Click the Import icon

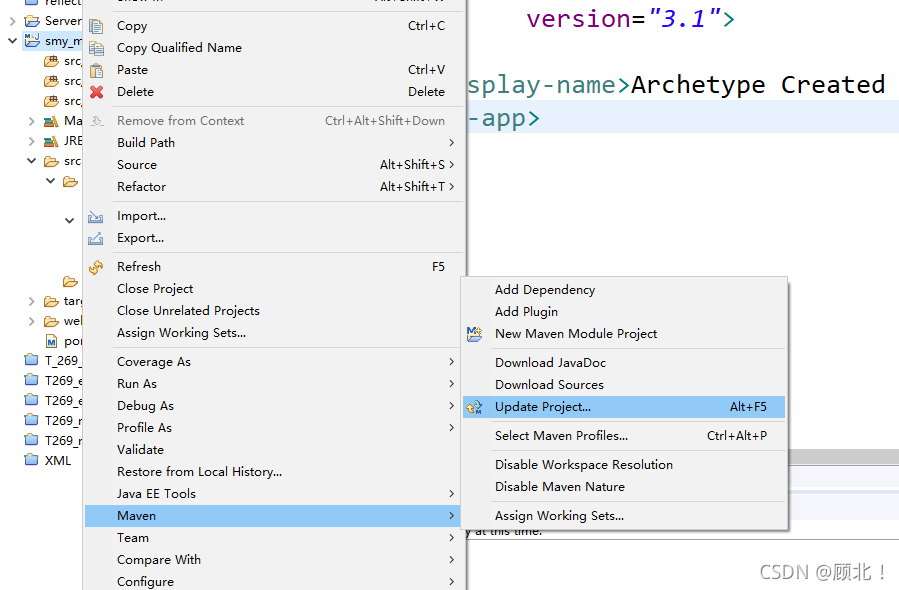point(95,216)
